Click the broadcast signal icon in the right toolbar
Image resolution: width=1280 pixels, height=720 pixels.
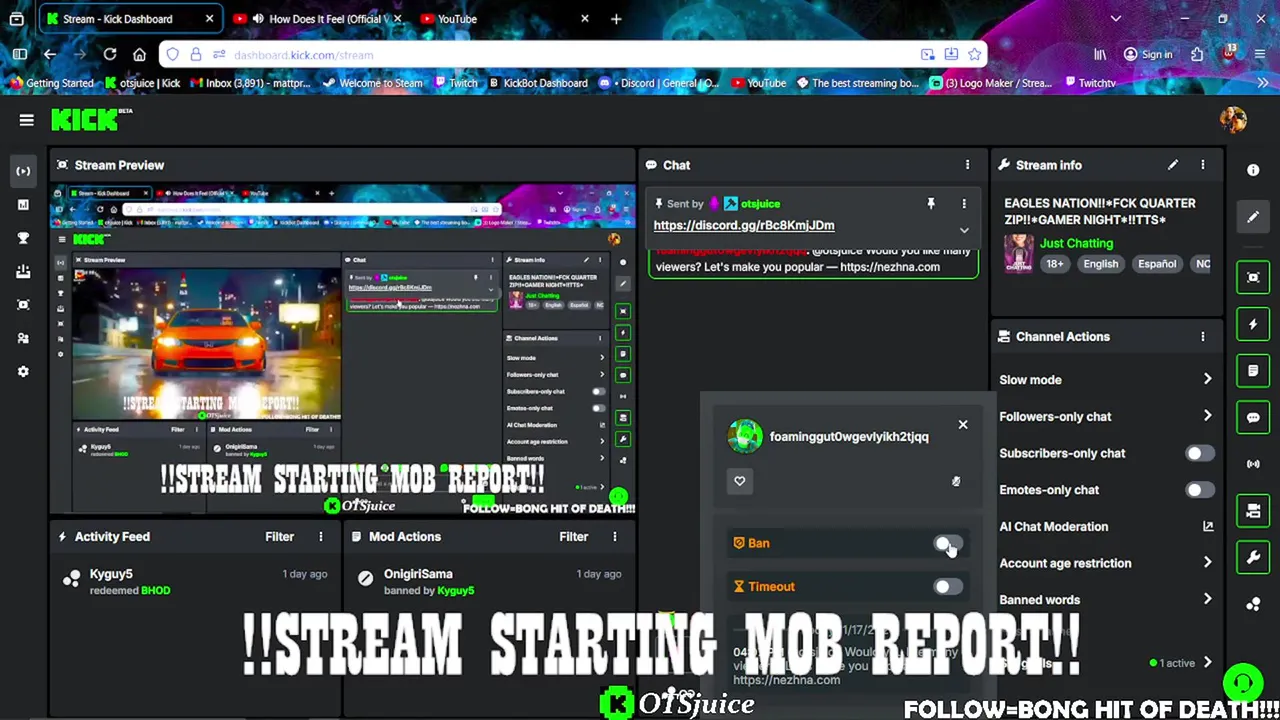point(1253,464)
